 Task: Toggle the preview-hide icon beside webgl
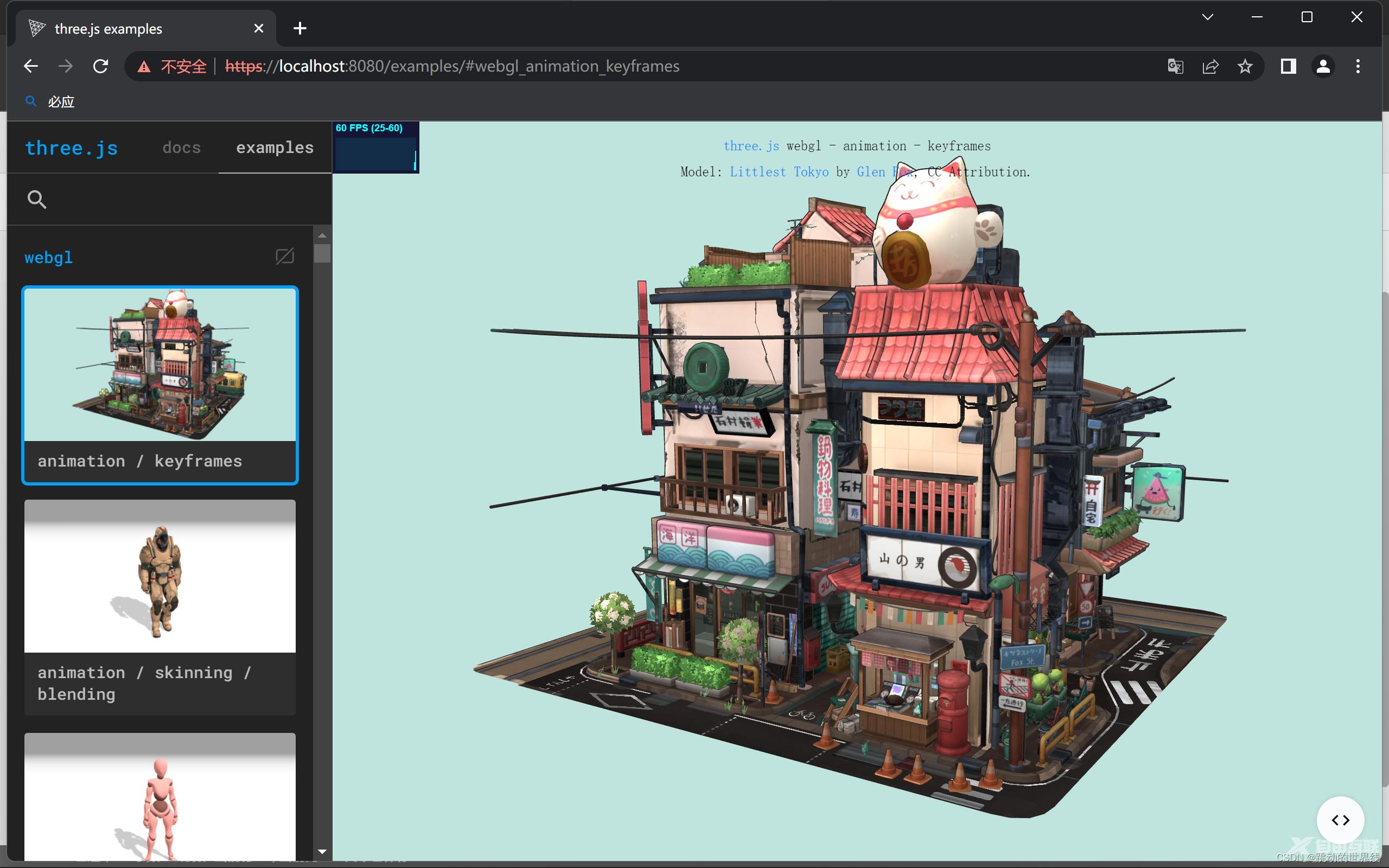(285, 256)
